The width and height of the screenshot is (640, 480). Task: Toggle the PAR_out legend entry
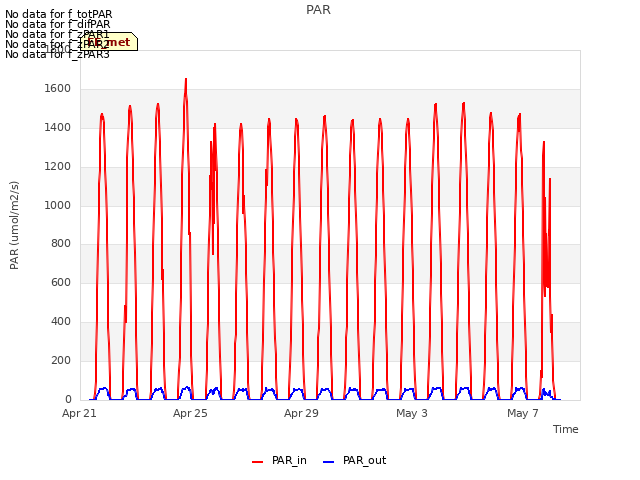(354, 461)
